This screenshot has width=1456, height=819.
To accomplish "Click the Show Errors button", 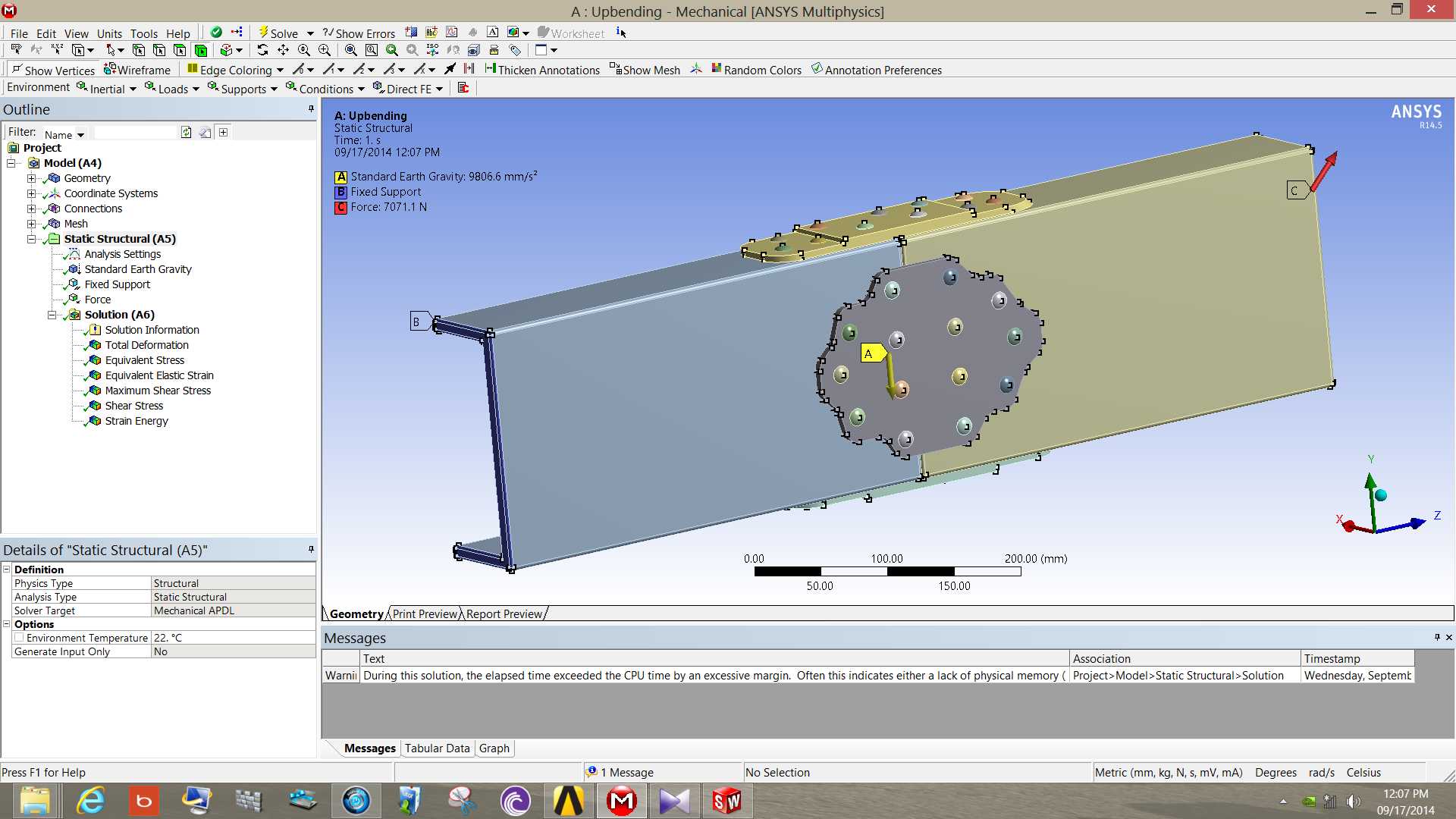I will (x=359, y=33).
